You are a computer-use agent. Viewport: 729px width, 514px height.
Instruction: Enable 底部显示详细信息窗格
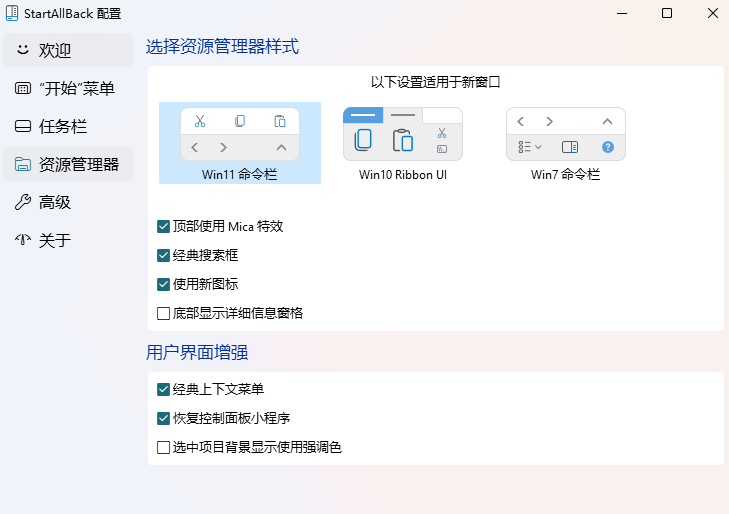(x=164, y=313)
